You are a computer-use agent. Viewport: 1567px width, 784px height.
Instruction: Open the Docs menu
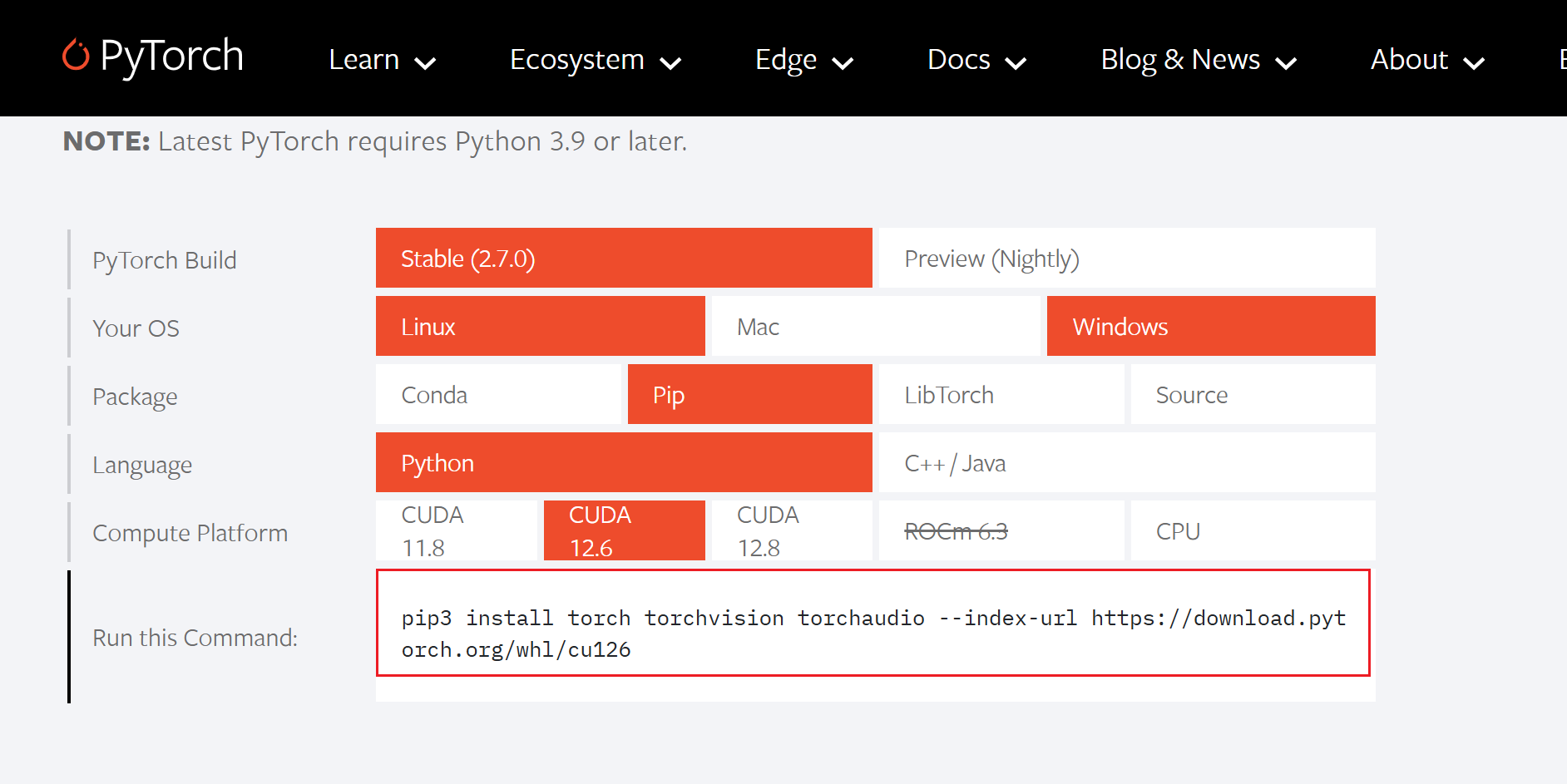click(976, 60)
